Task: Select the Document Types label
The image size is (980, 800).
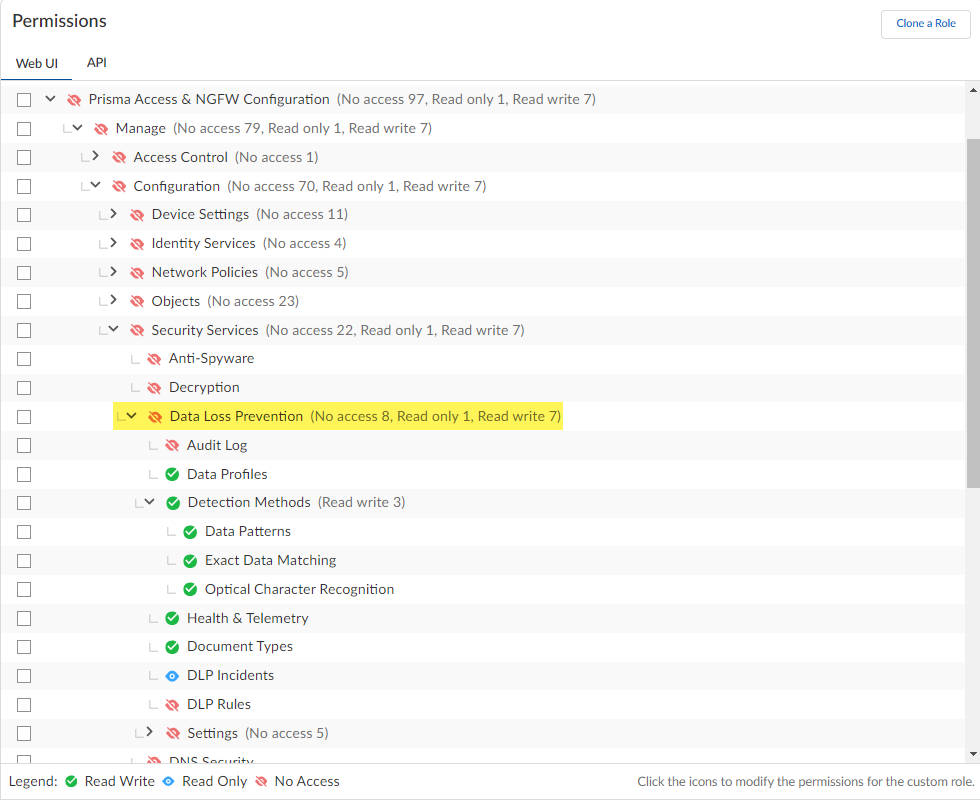Action: (240, 647)
